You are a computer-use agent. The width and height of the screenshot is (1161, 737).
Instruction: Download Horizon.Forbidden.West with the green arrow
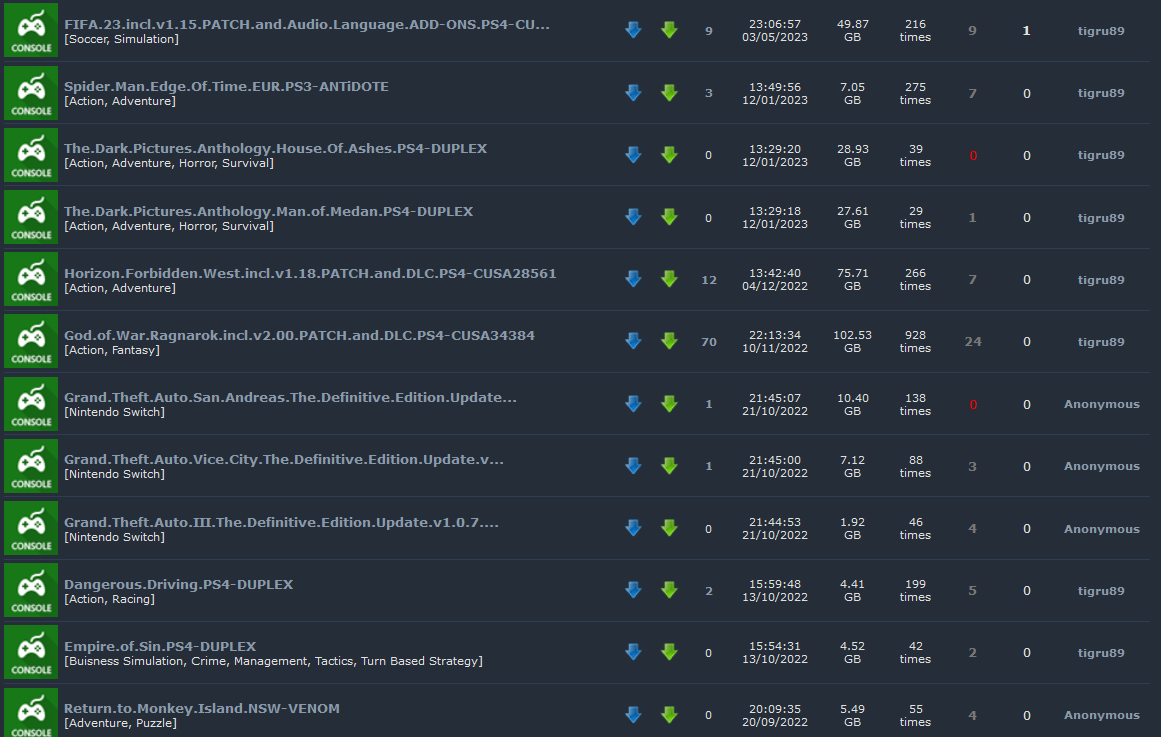click(669, 279)
